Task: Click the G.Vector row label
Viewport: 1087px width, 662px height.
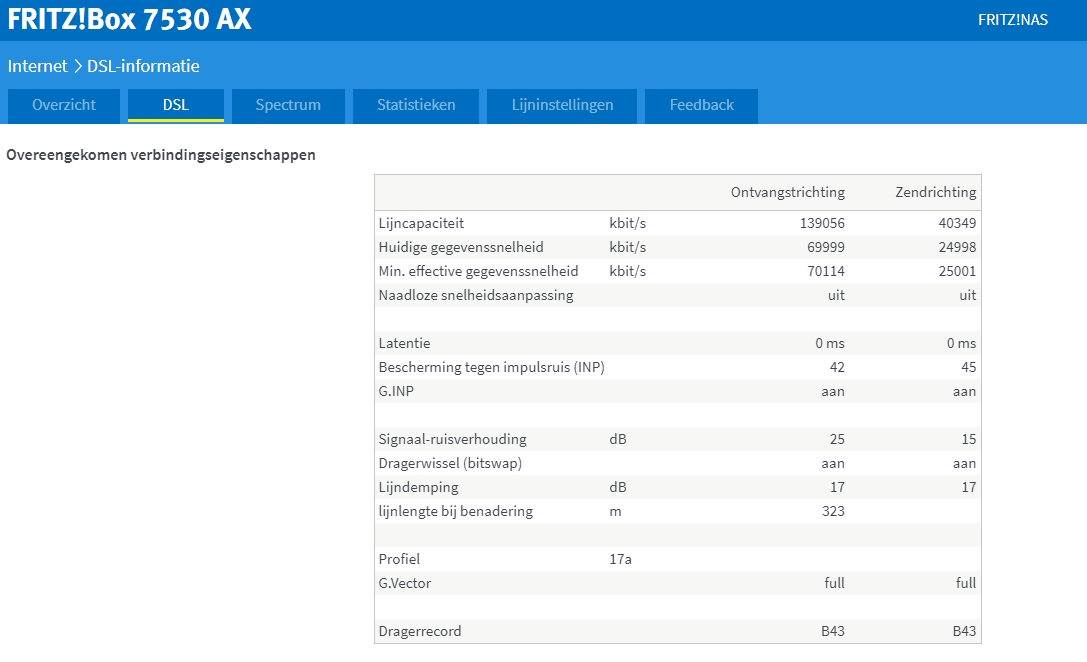Action: pos(405,583)
